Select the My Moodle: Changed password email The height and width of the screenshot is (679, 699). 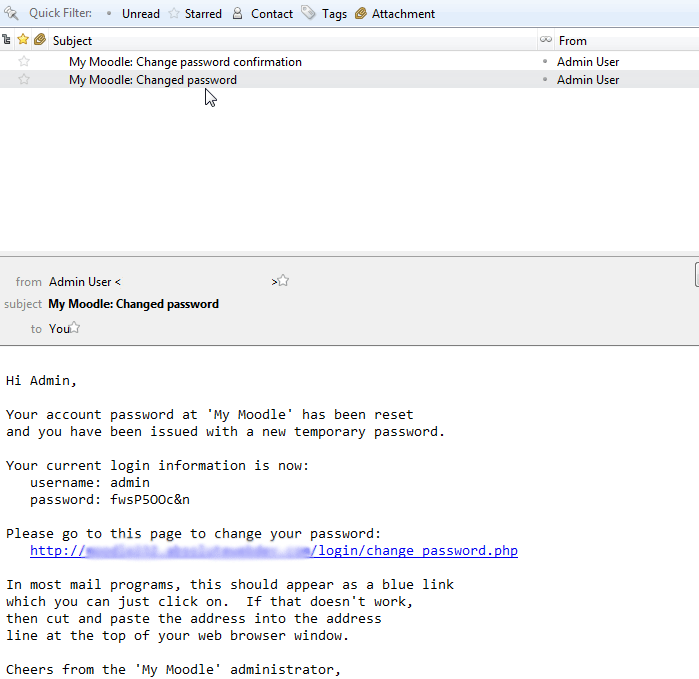coord(152,80)
